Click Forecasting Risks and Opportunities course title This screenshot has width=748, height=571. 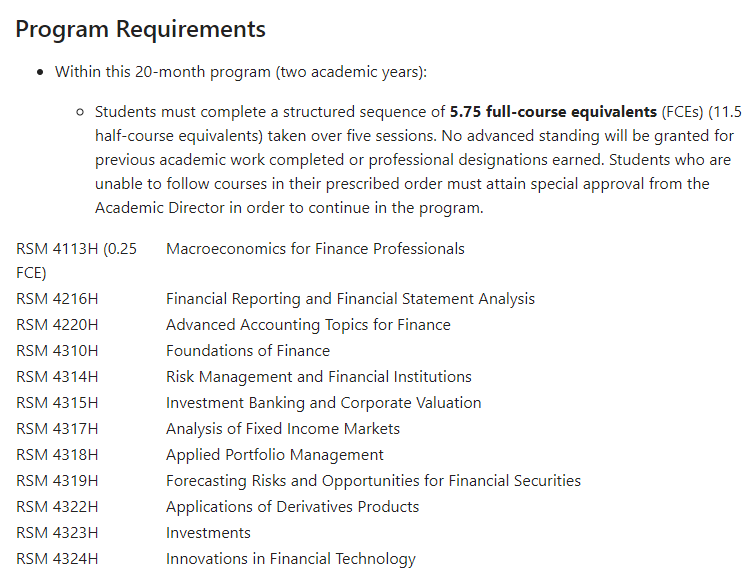pyautogui.click(x=374, y=481)
